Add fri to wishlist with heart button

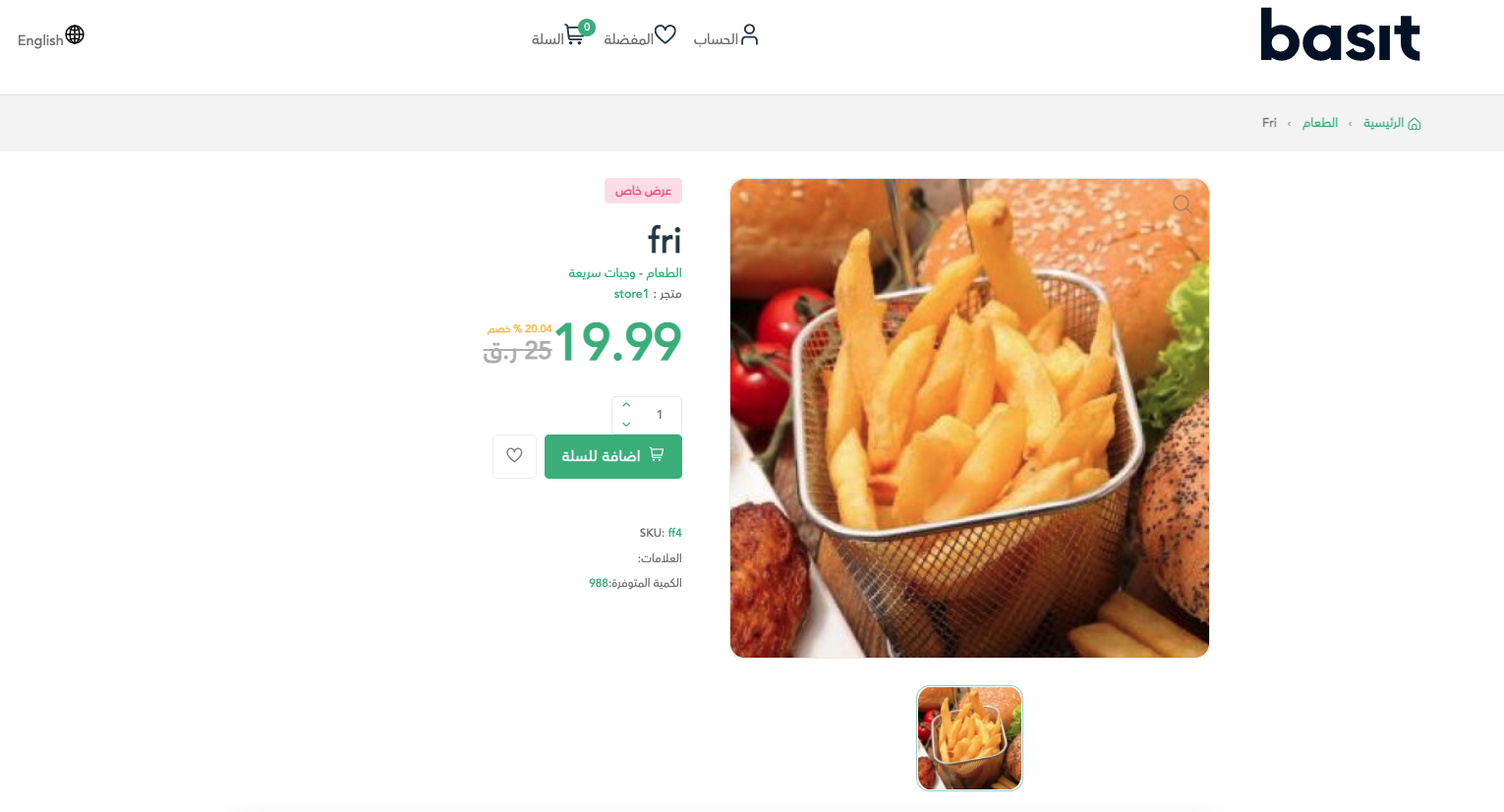click(514, 456)
